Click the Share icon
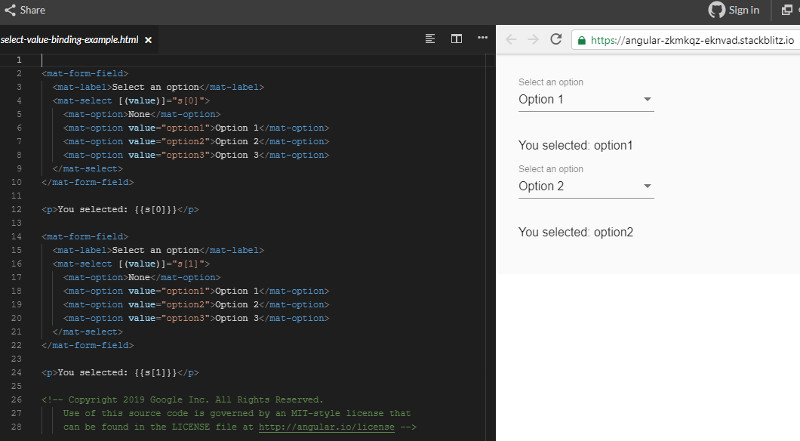Image resolution: width=800 pixels, height=441 pixels. [x=10, y=10]
